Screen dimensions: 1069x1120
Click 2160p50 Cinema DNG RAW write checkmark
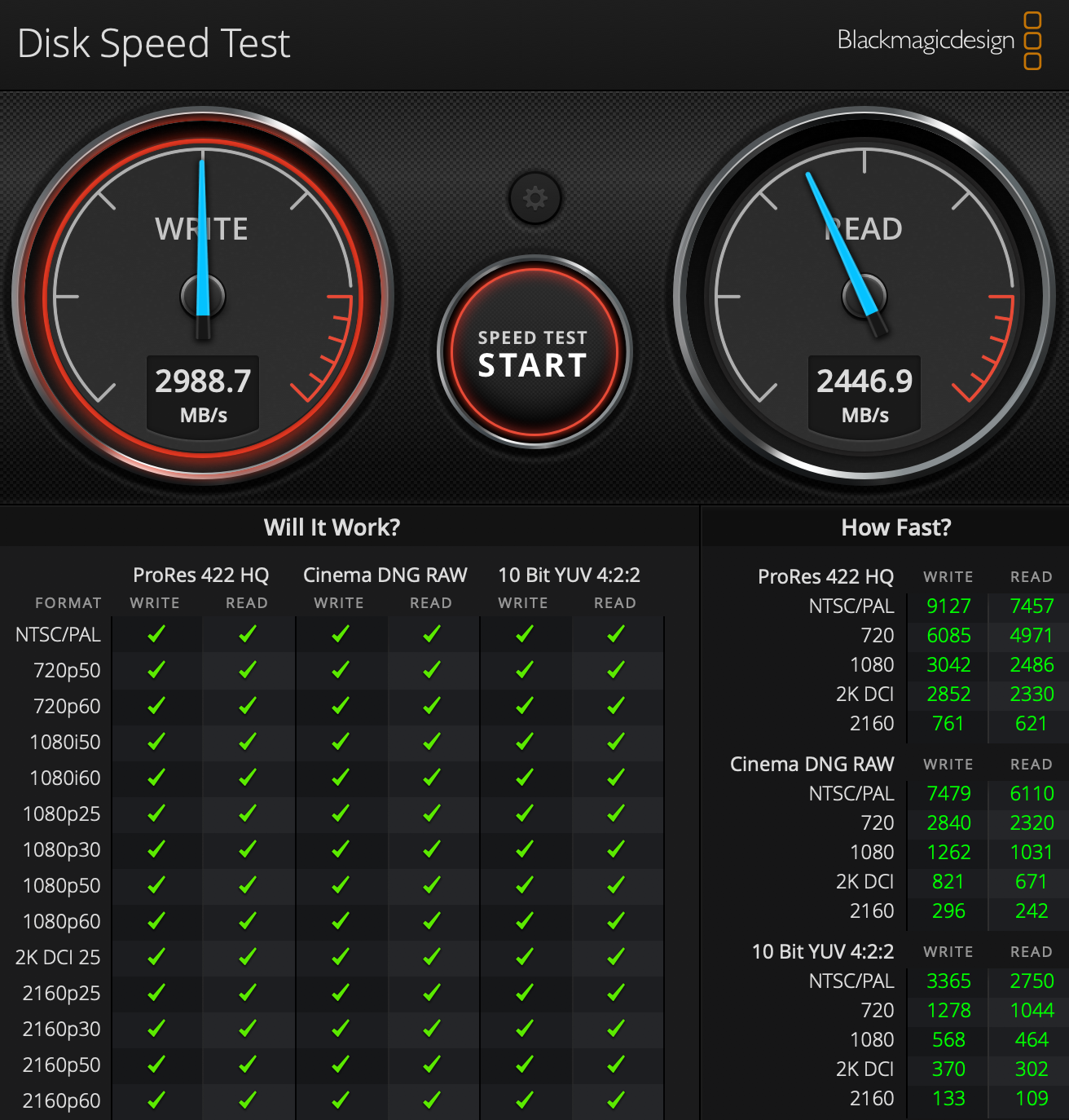point(341,1064)
